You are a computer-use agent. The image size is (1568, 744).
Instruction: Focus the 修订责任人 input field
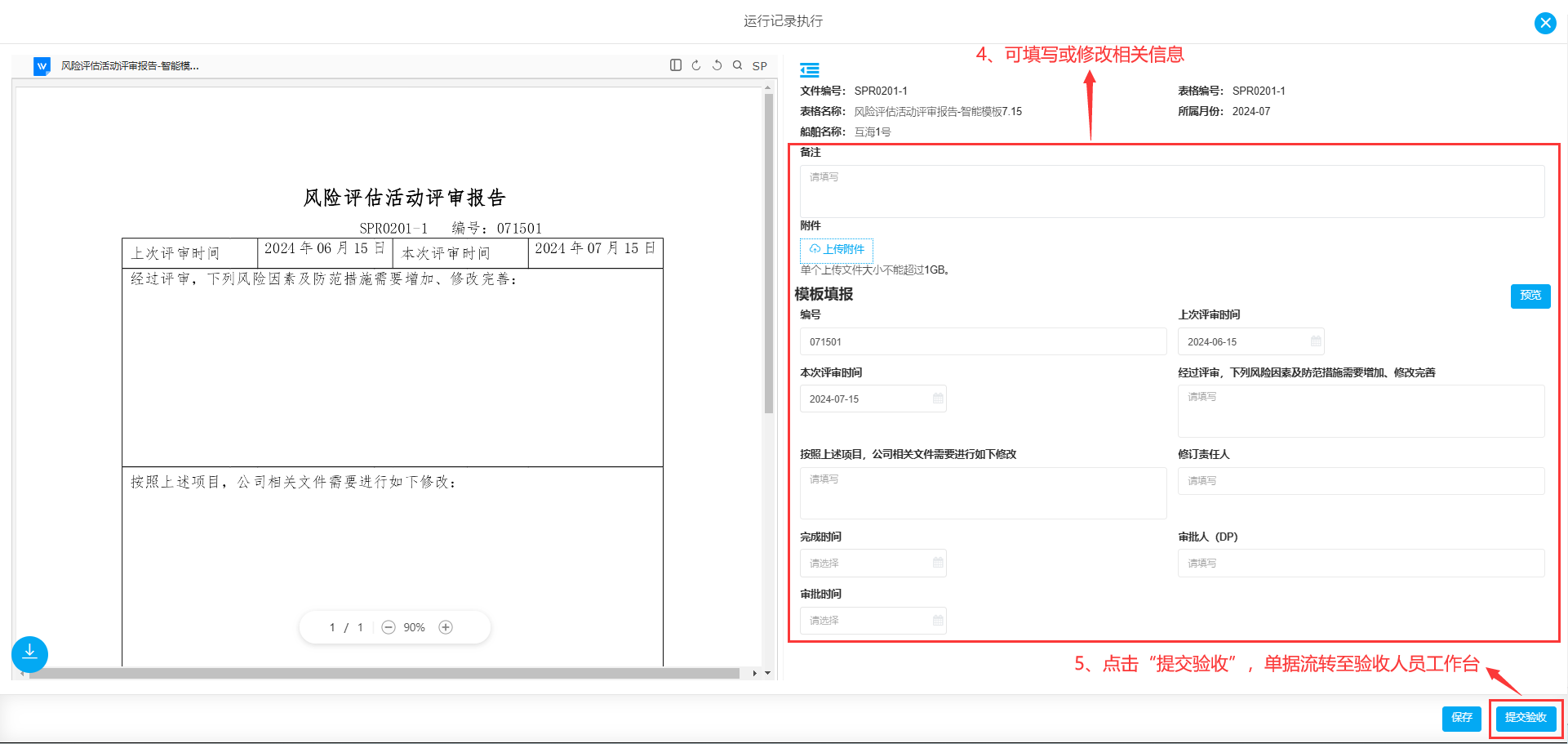(1361, 481)
